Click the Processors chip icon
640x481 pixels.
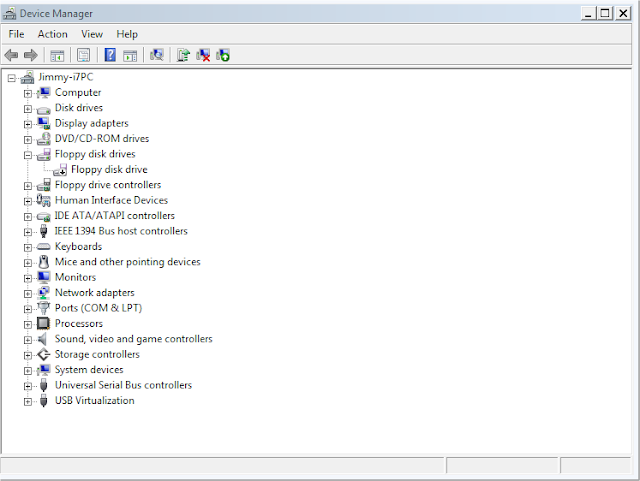[43, 323]
